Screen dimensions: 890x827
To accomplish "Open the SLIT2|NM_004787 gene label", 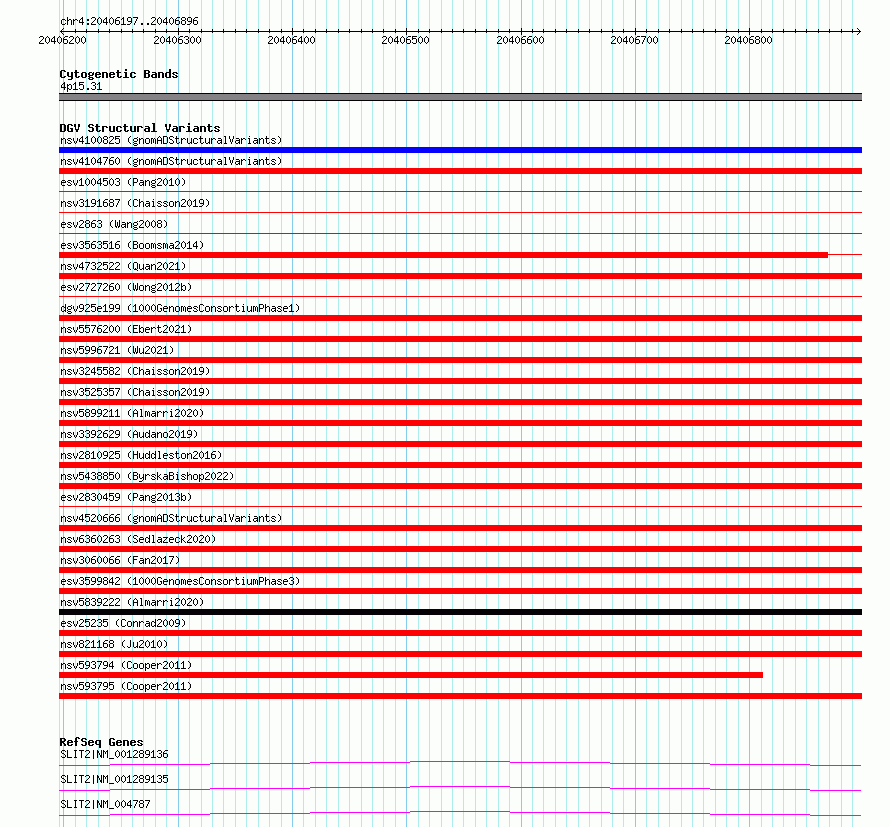I will pos(105,804).
